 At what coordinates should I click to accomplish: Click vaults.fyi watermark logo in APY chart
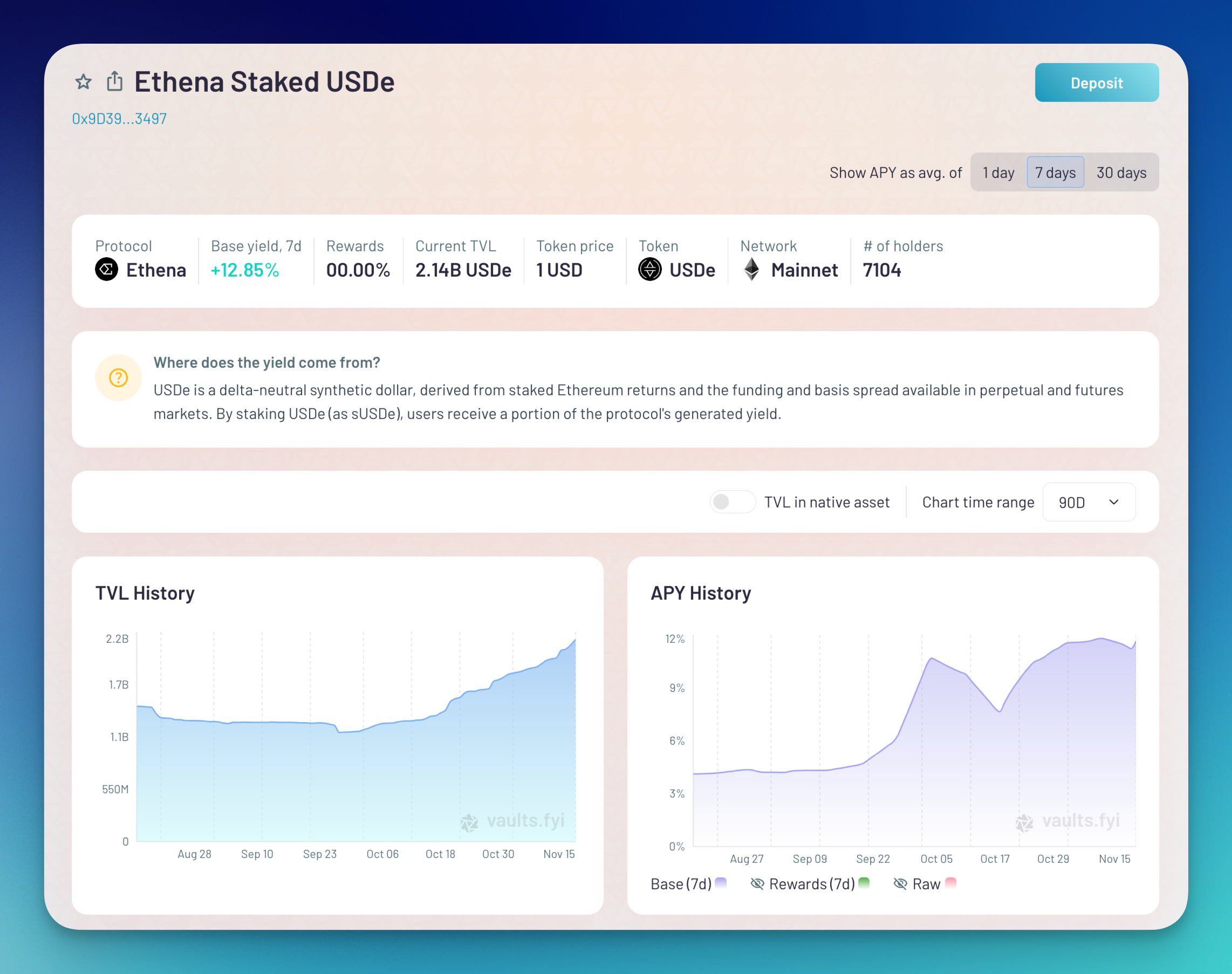[1024, 822]
